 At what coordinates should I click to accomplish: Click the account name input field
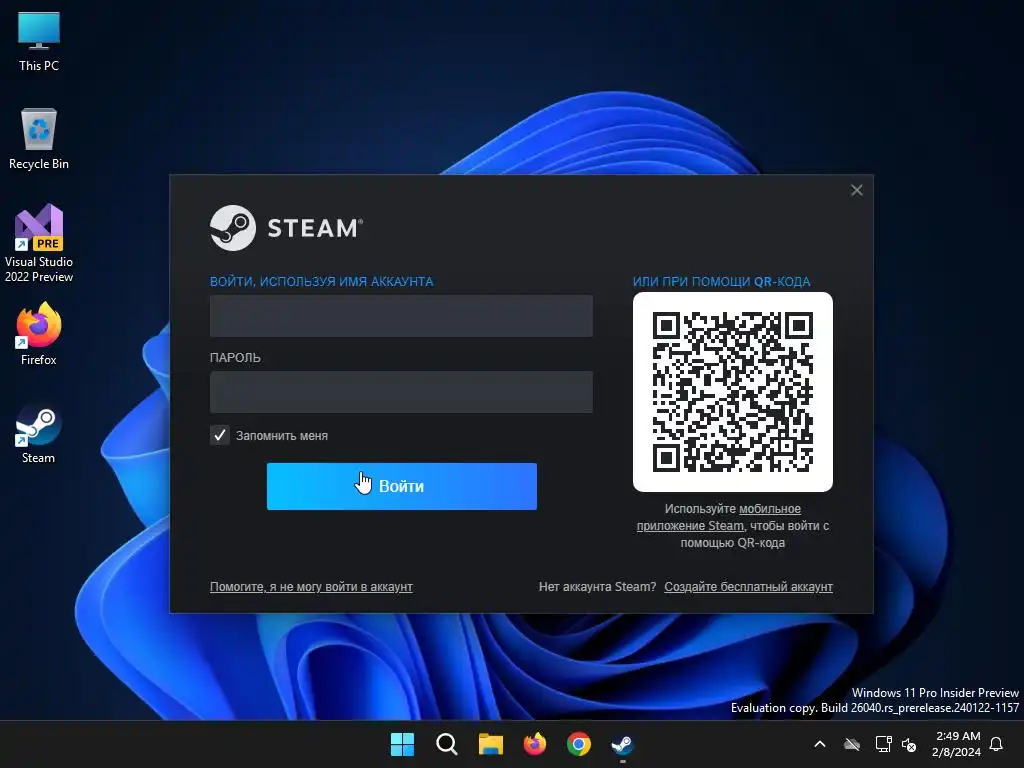click(401, 316)
